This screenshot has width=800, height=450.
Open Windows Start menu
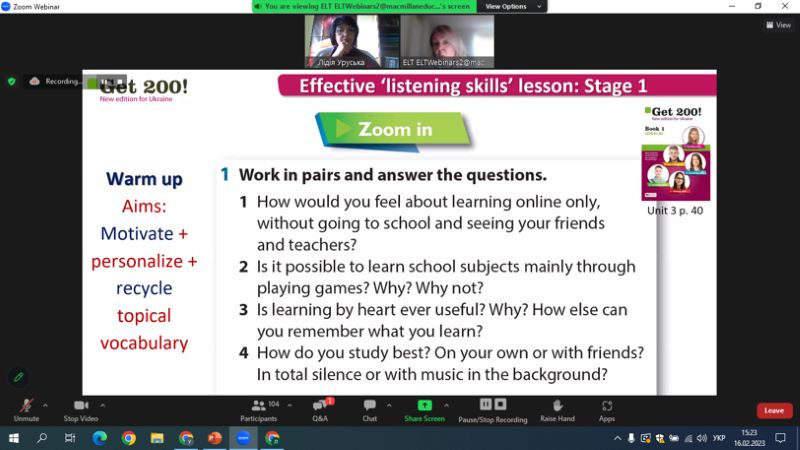pyautogui.click(x=14, y=438)
